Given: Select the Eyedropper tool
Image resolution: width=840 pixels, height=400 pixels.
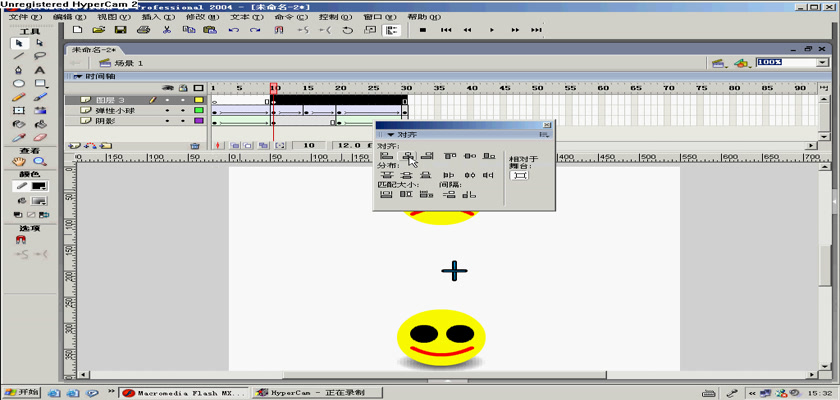Looking at the screenshot, I should coord(19,138).
